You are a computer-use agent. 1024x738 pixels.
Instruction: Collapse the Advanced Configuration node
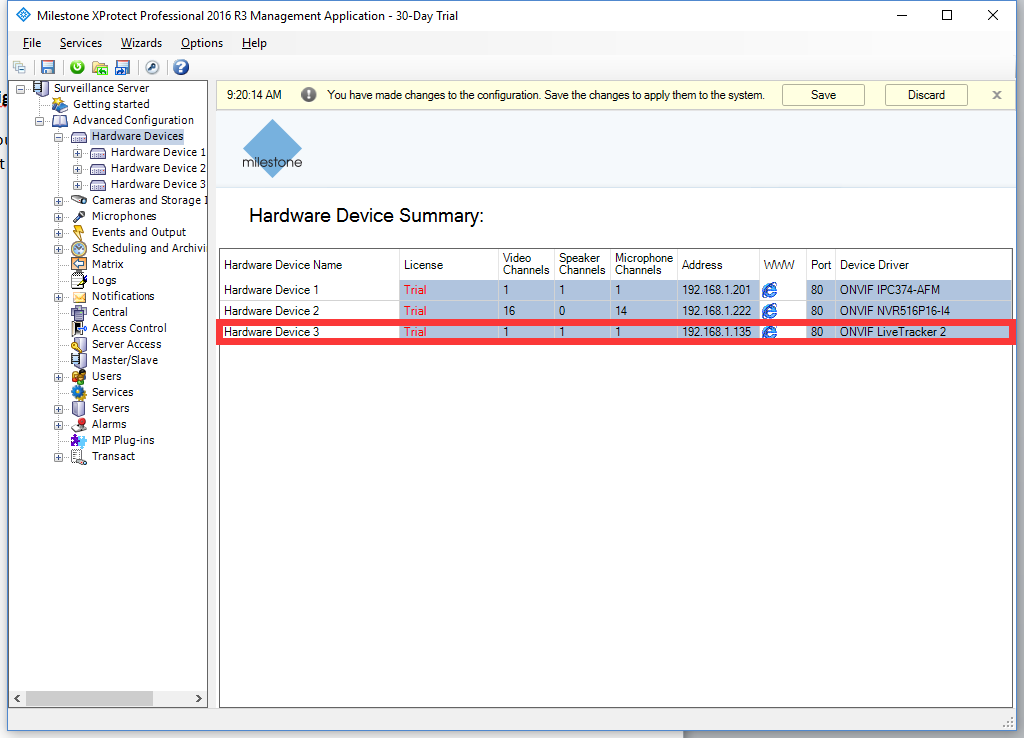40,121
